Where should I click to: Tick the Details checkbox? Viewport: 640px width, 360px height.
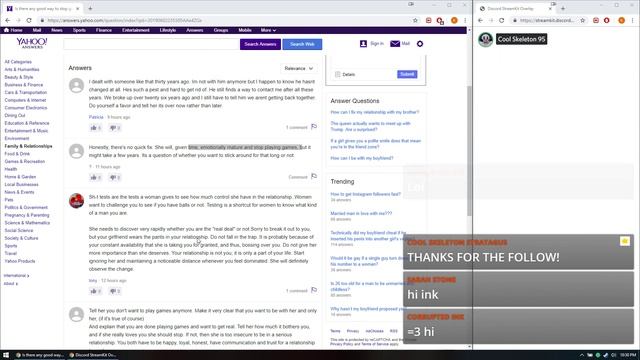click(x=338, y=74)
